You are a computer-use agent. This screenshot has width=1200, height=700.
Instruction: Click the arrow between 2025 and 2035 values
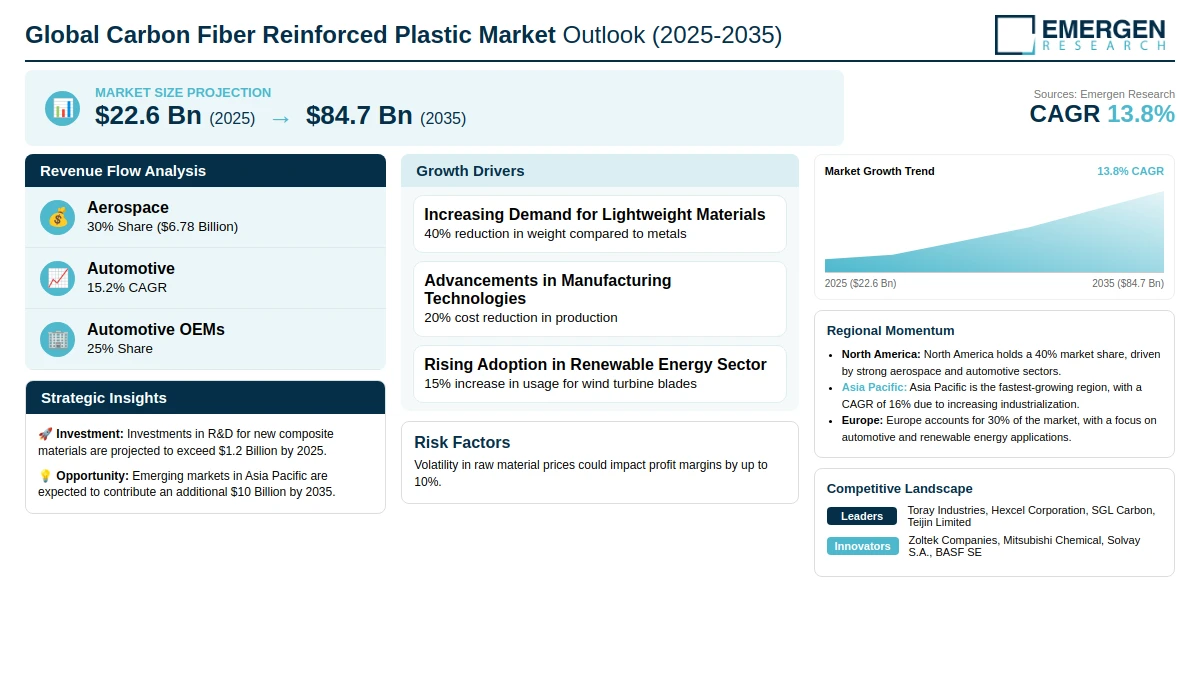click(x=280, y=118)
